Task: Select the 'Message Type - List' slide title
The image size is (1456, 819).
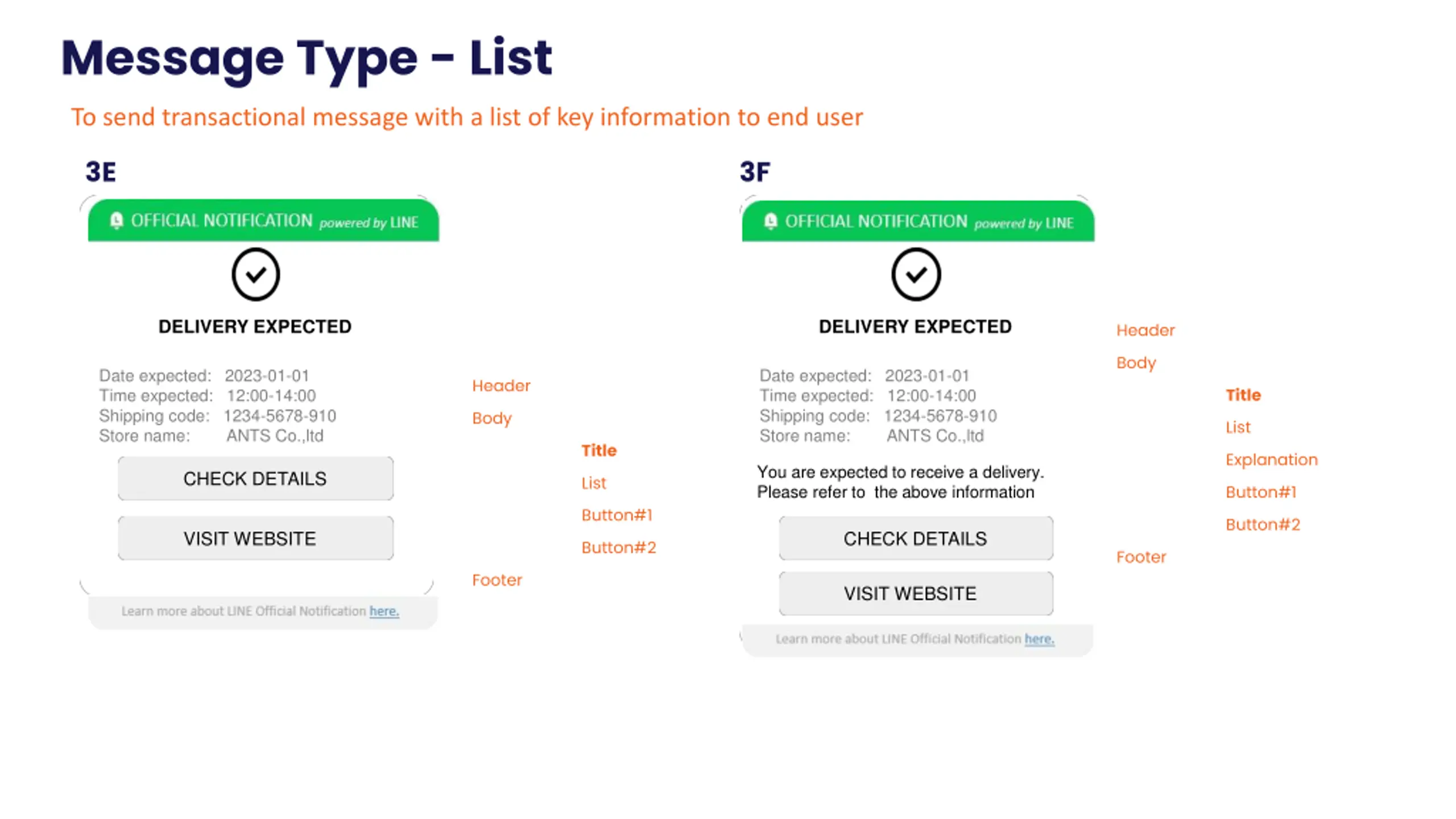Action: [307, 58]
